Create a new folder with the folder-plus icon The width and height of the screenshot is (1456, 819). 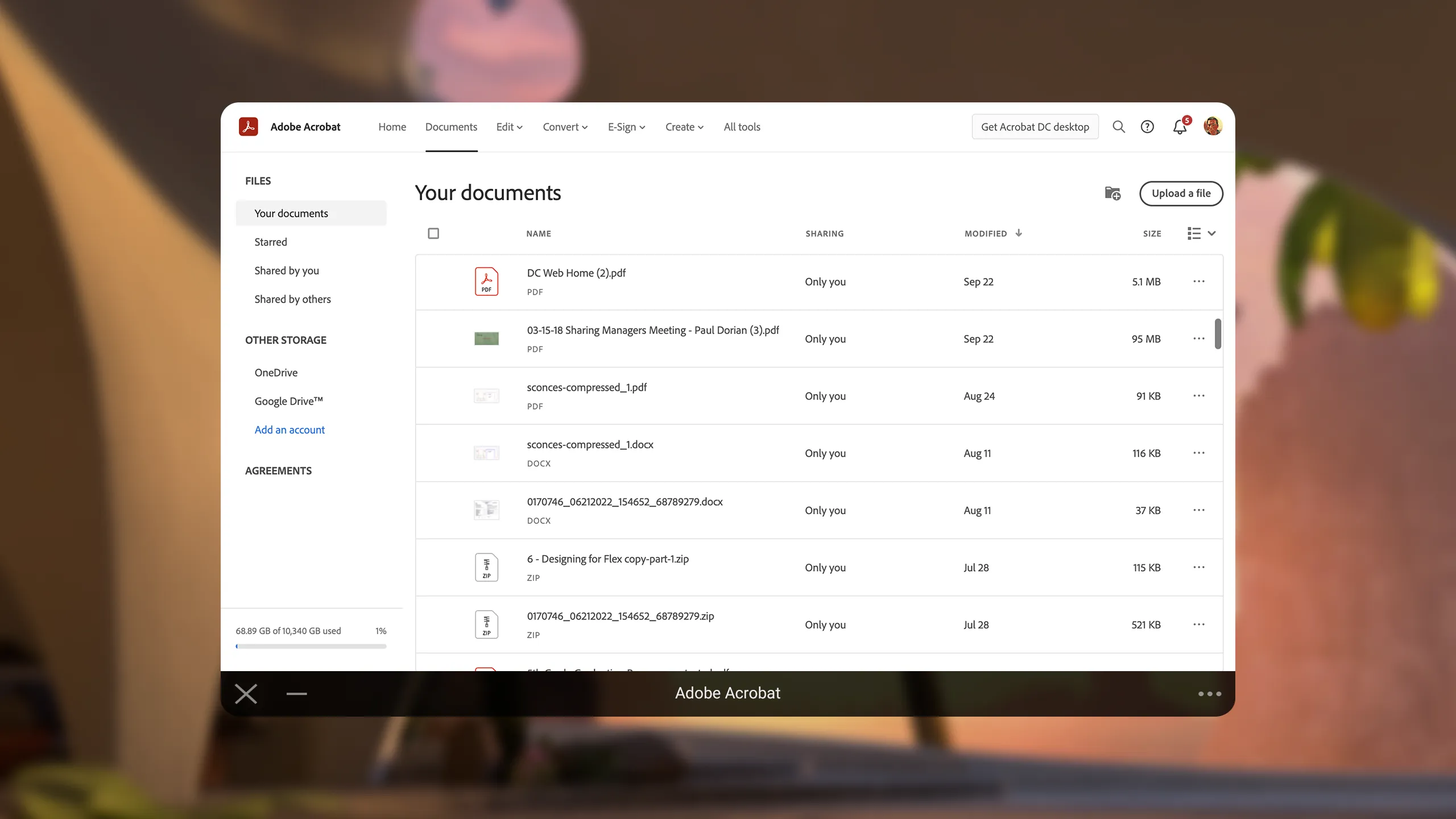[1112, 193]
